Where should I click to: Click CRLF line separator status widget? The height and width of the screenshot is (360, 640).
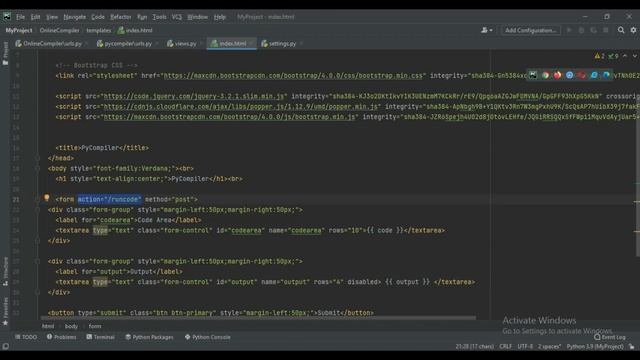coord(505,347)
